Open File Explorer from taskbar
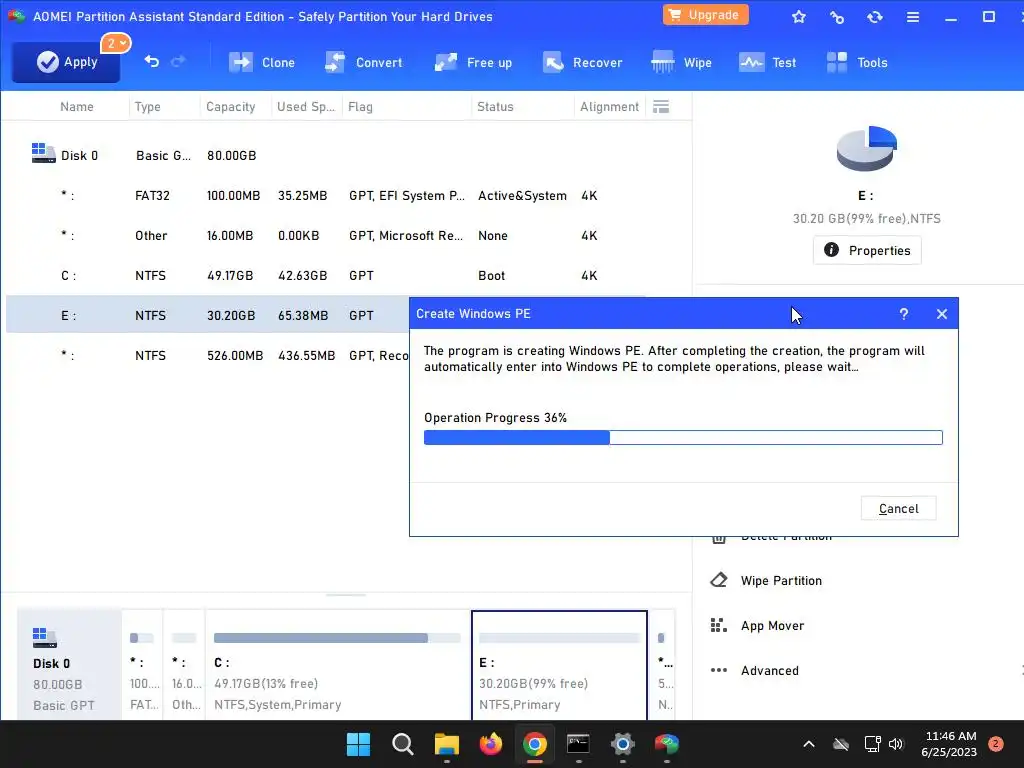The image size is (1024, 768). pyautogui.click(x=447, y=744)
